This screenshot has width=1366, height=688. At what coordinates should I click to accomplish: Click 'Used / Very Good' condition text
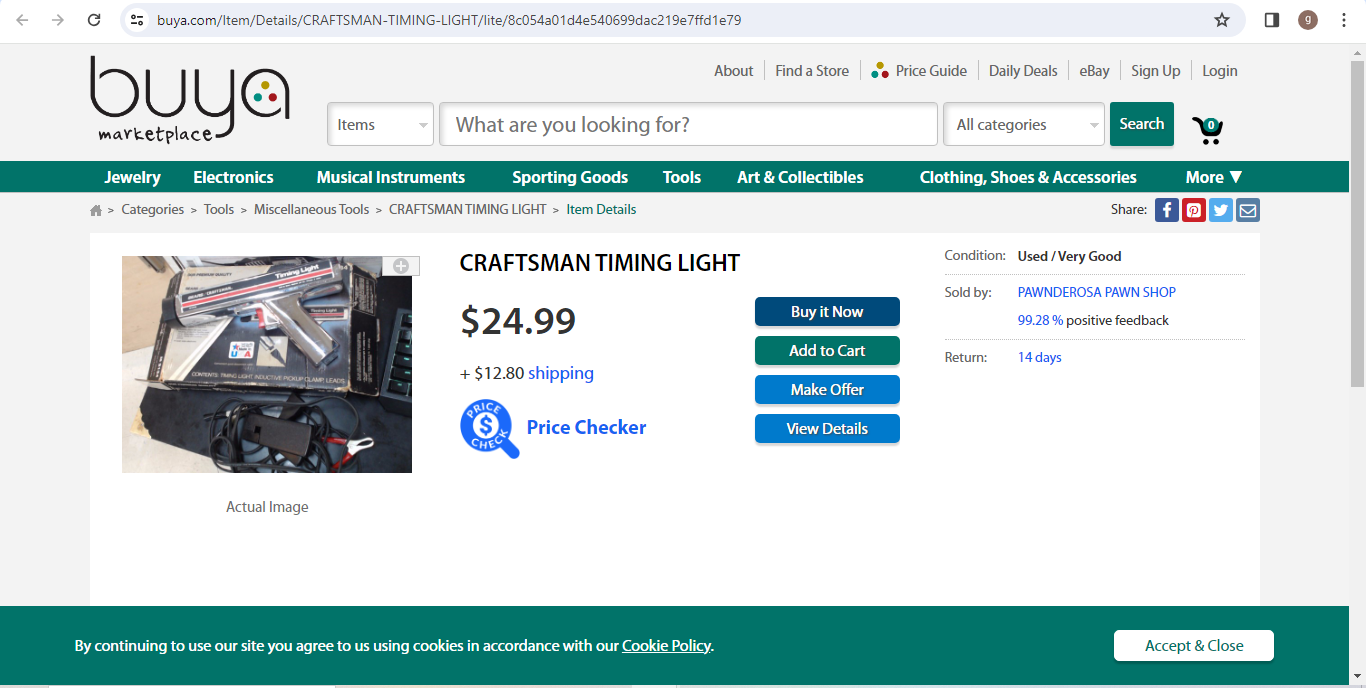[x=1069, y=256]
